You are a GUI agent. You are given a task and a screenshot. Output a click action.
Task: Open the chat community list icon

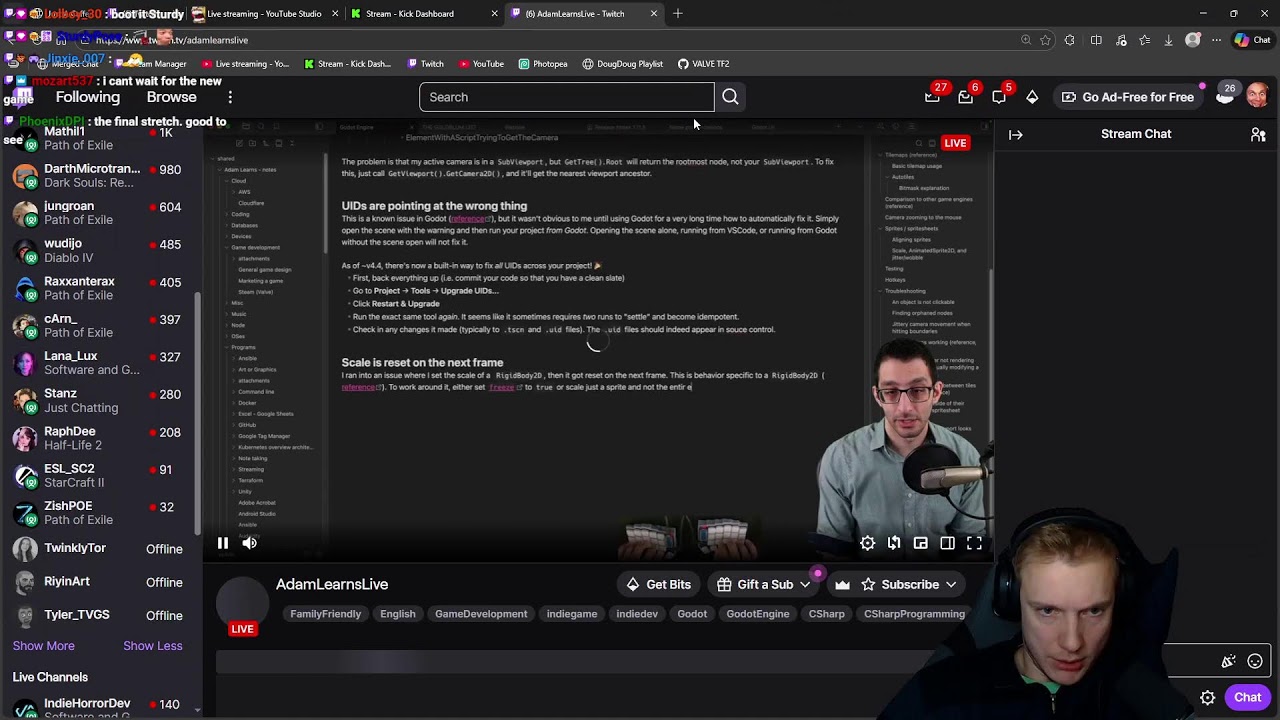[x=1258, y=135]
